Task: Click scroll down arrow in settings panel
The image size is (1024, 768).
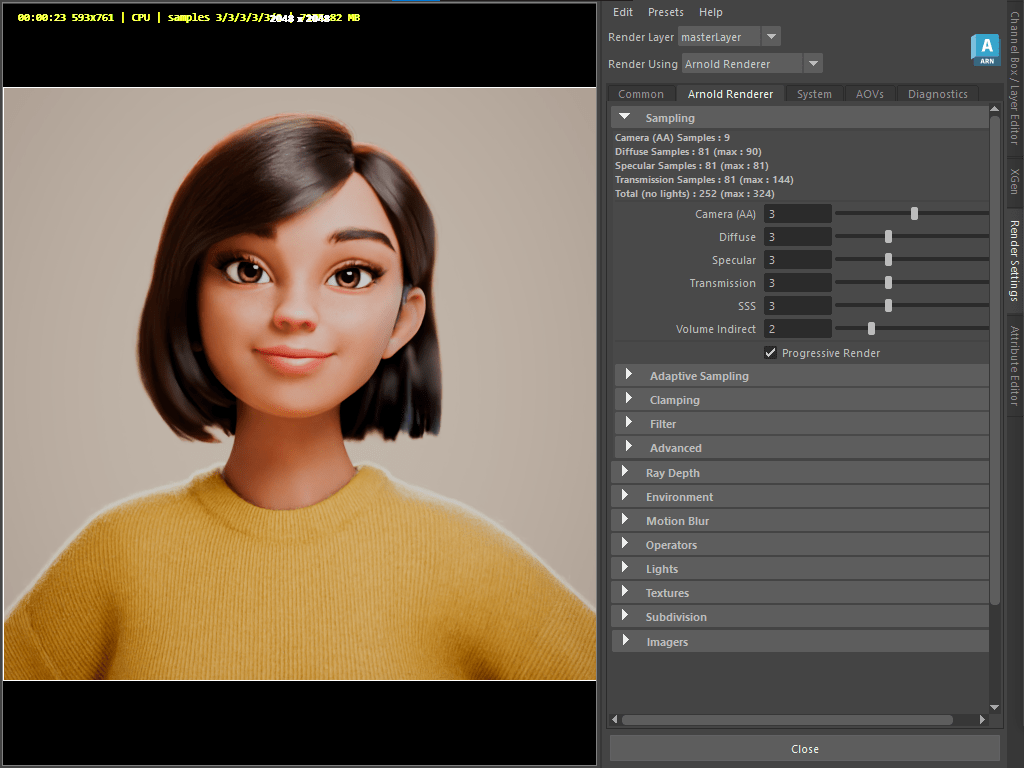Action: 994,706
